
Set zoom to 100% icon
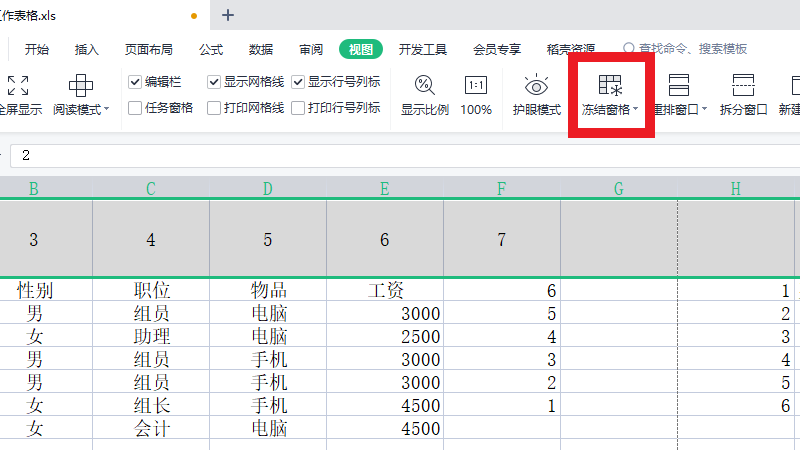coord(476,85)
